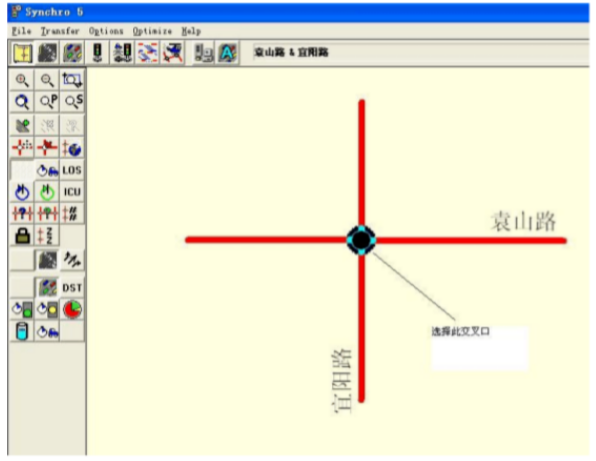Show Level of Service with LOS button

pos(72,170)
